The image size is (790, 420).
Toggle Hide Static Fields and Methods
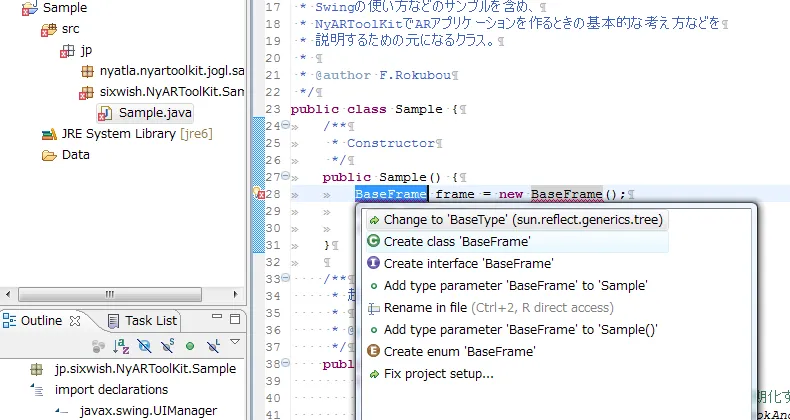click(x=167, y=346)
